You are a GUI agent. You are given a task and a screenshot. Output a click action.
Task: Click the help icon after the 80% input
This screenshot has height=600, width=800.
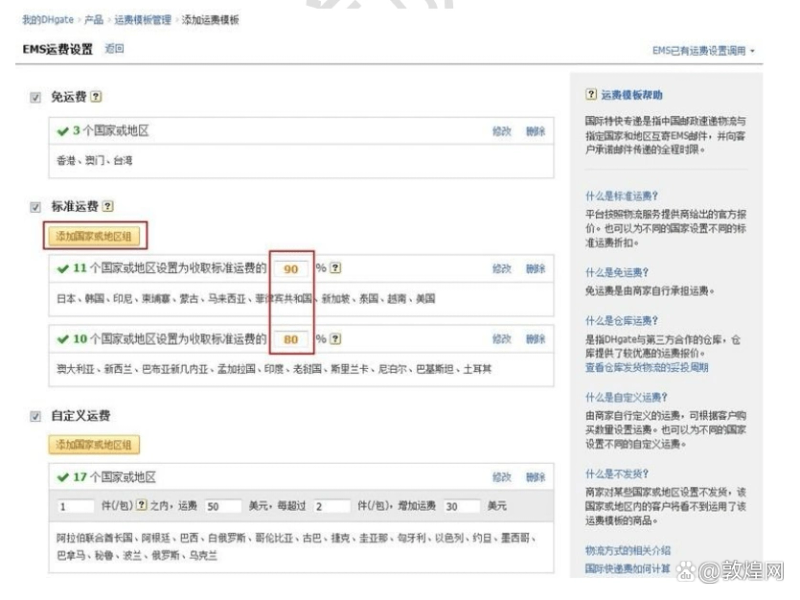pyautogui.click(x=334, y=338)
